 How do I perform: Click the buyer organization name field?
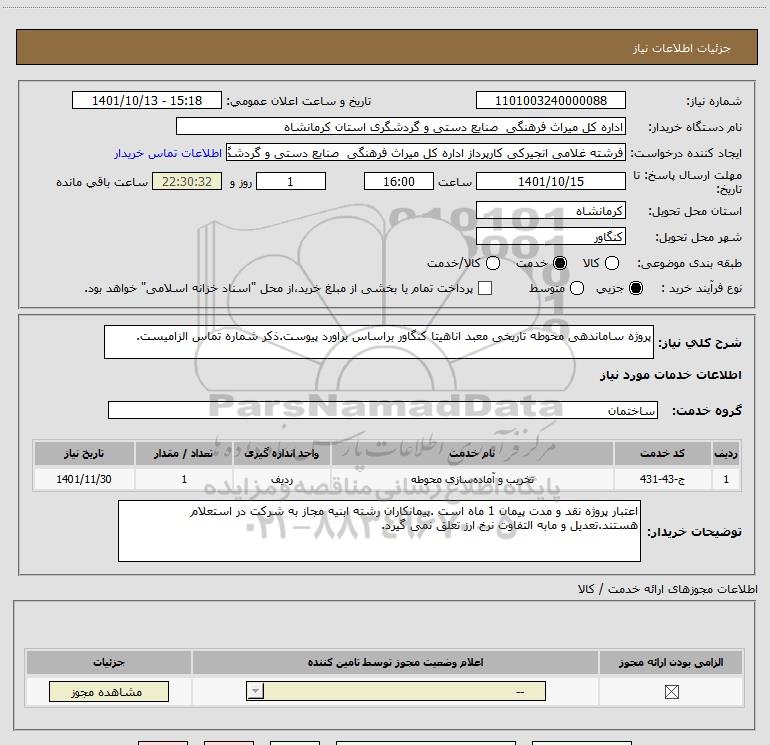(x=401, y=126)
